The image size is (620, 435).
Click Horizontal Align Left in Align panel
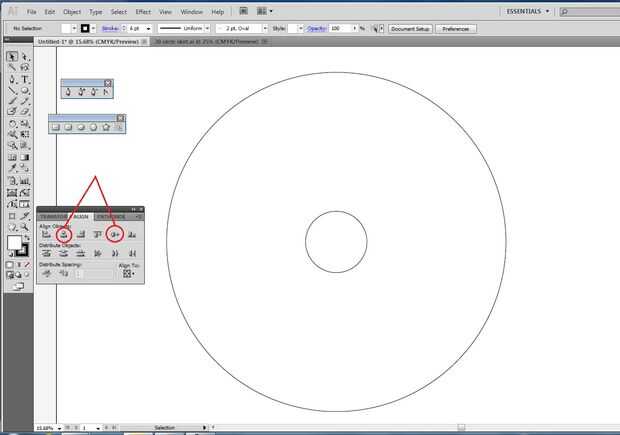tap(47, 235)
